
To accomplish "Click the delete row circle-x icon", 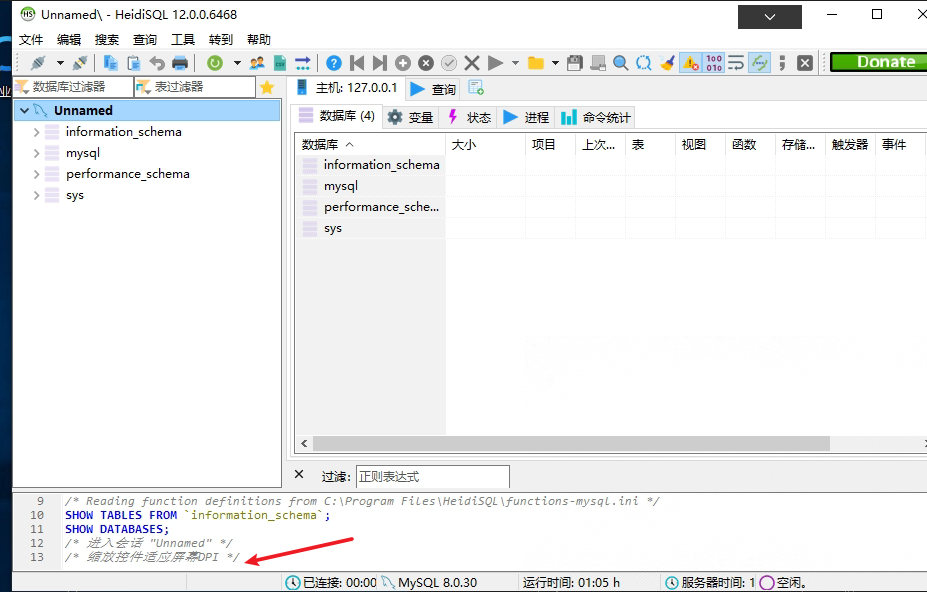I will click(x=426, y=63).
